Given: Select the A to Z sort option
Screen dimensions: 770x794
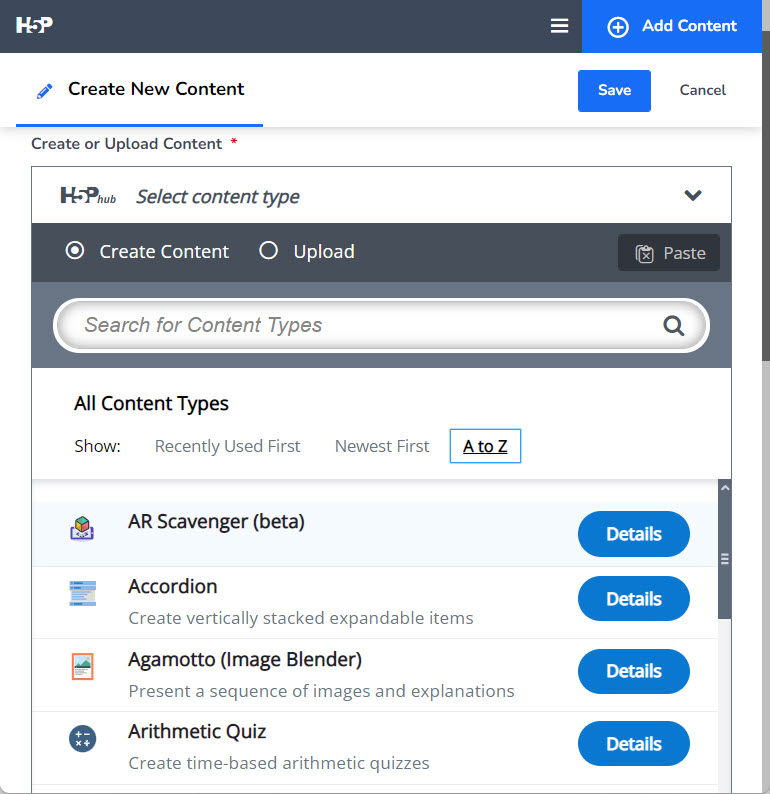Looking at the screenshot, I should [485, 446].
